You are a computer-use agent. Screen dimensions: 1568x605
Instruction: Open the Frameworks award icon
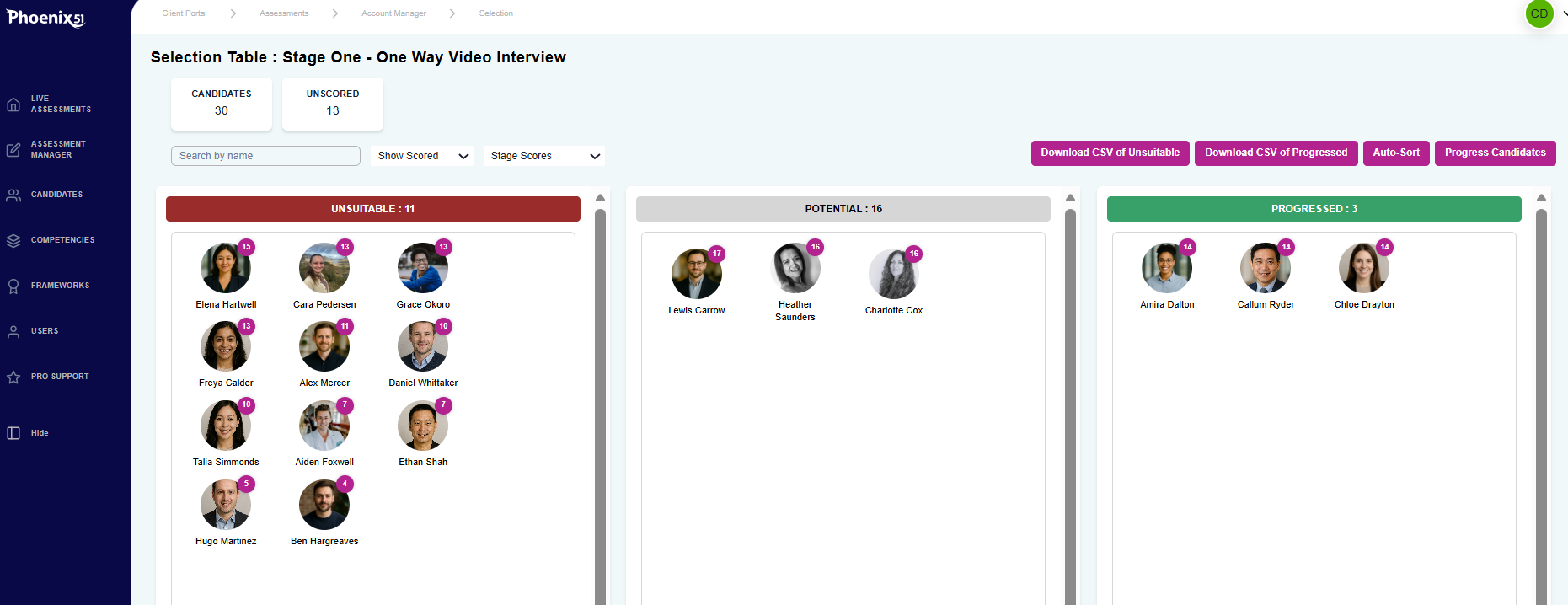click(13, 286)
